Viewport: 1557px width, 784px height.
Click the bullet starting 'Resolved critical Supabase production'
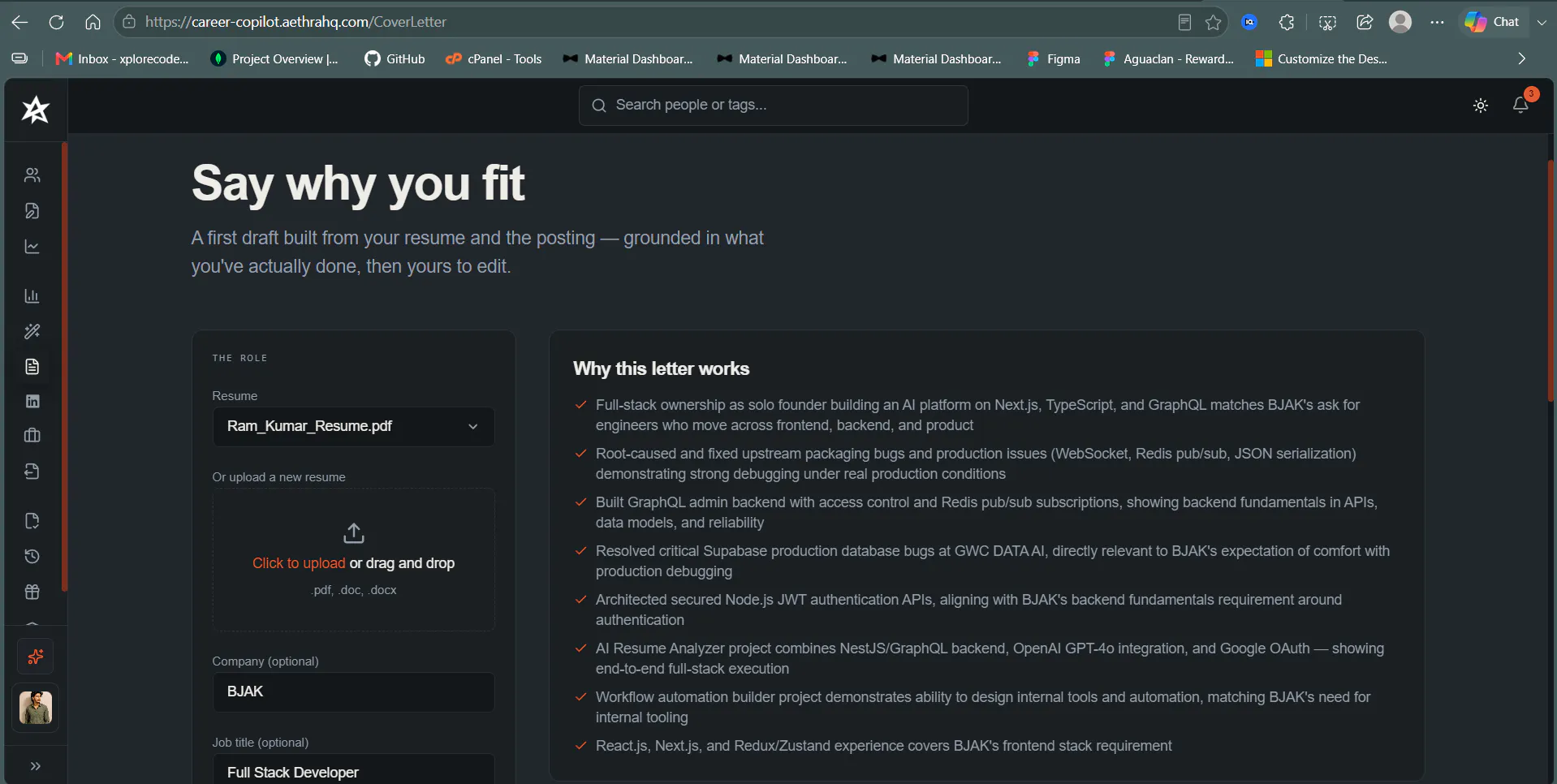pos(993,561)
